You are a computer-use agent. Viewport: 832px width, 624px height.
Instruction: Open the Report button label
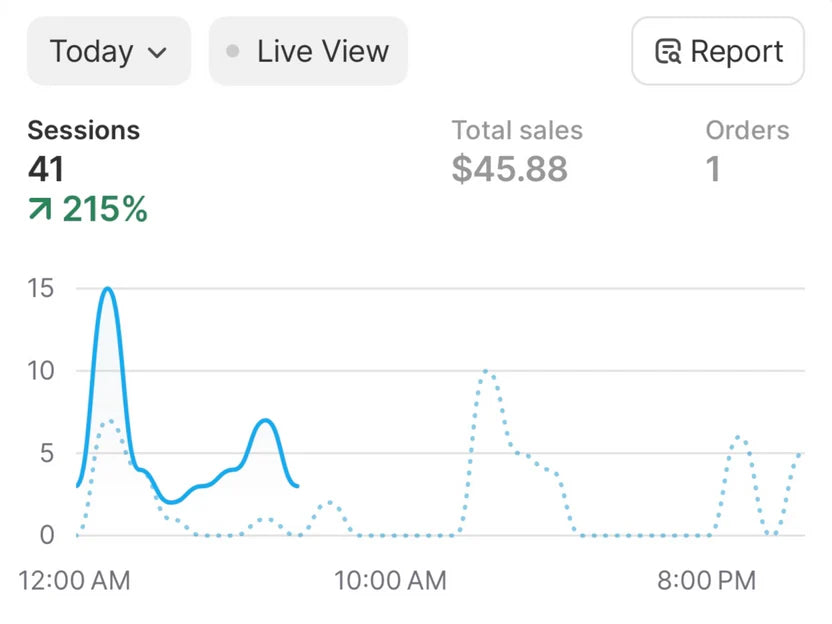coord(736,51)
